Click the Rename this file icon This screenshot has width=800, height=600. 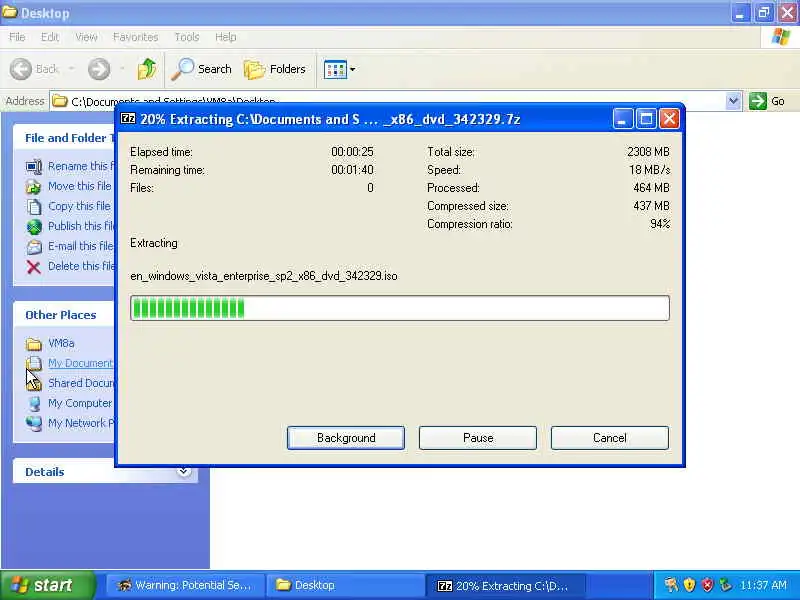[x=34, y=167]
